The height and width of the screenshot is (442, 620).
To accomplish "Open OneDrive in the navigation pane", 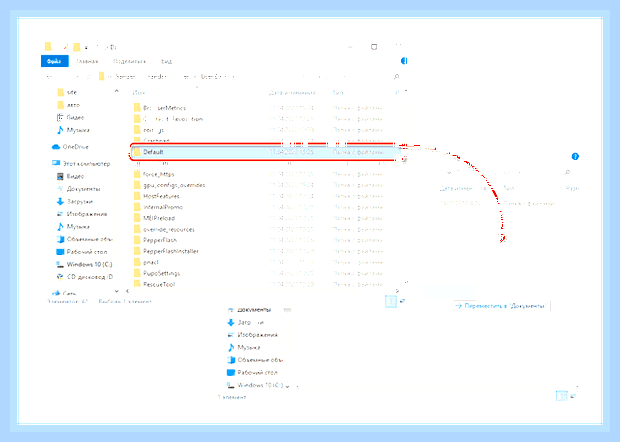I will pos(70,147).
